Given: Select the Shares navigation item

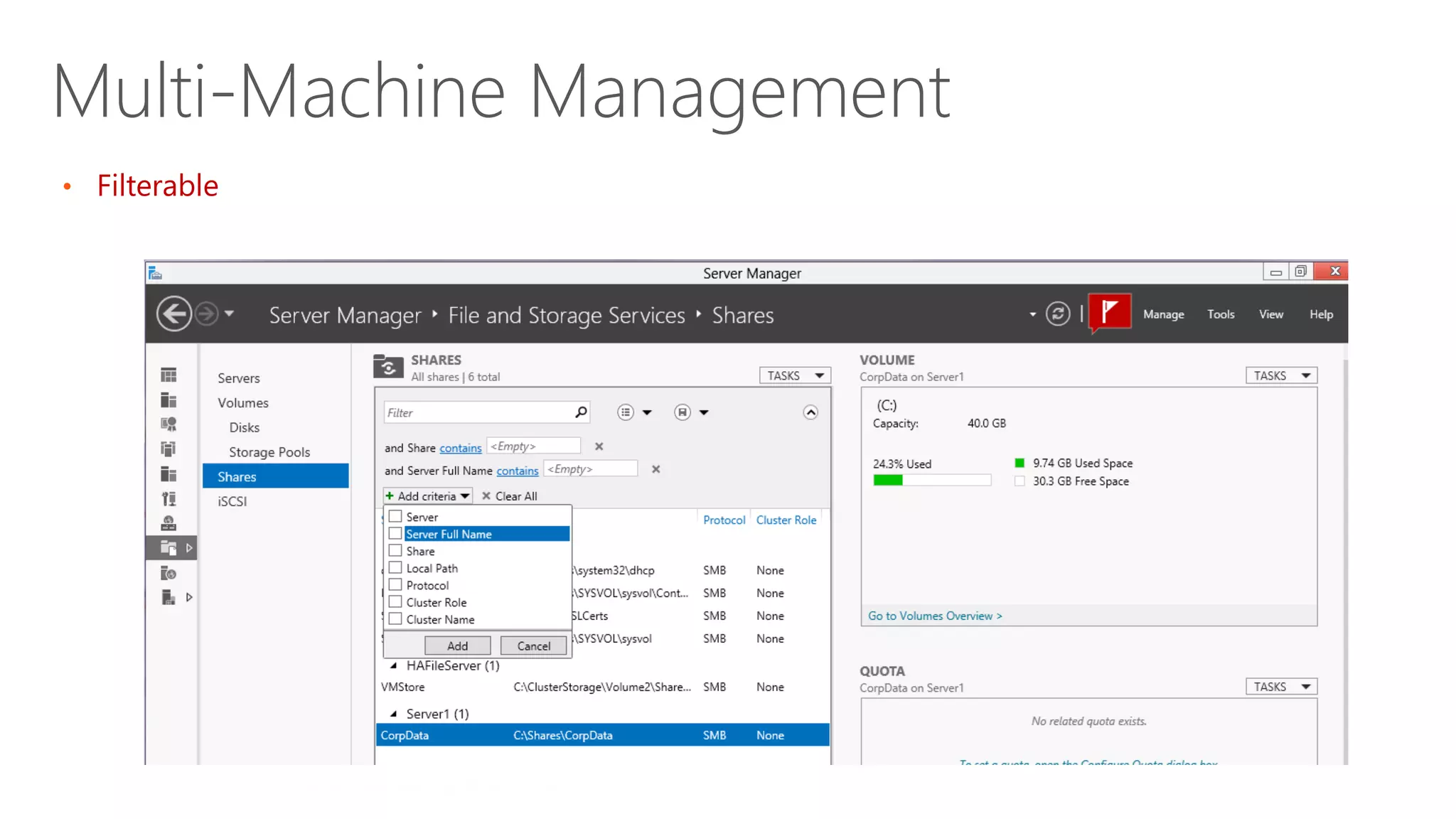Looking at the screenshot, I should tap(275, 476).
